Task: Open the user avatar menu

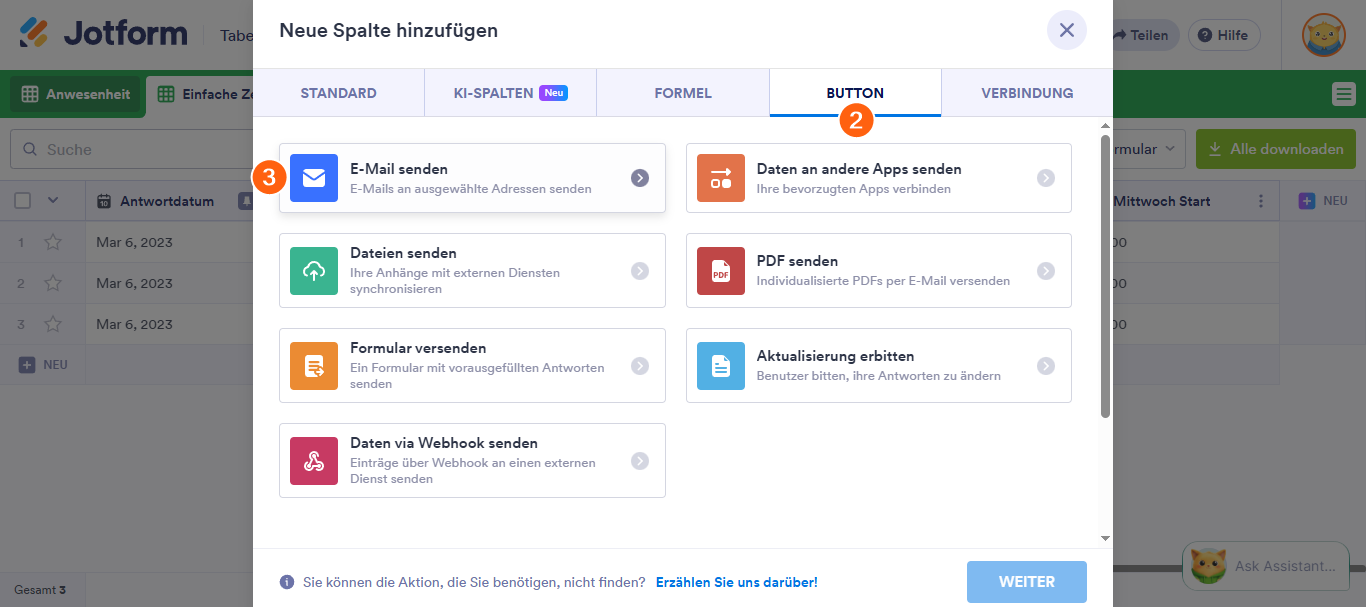Action: 1323,35
